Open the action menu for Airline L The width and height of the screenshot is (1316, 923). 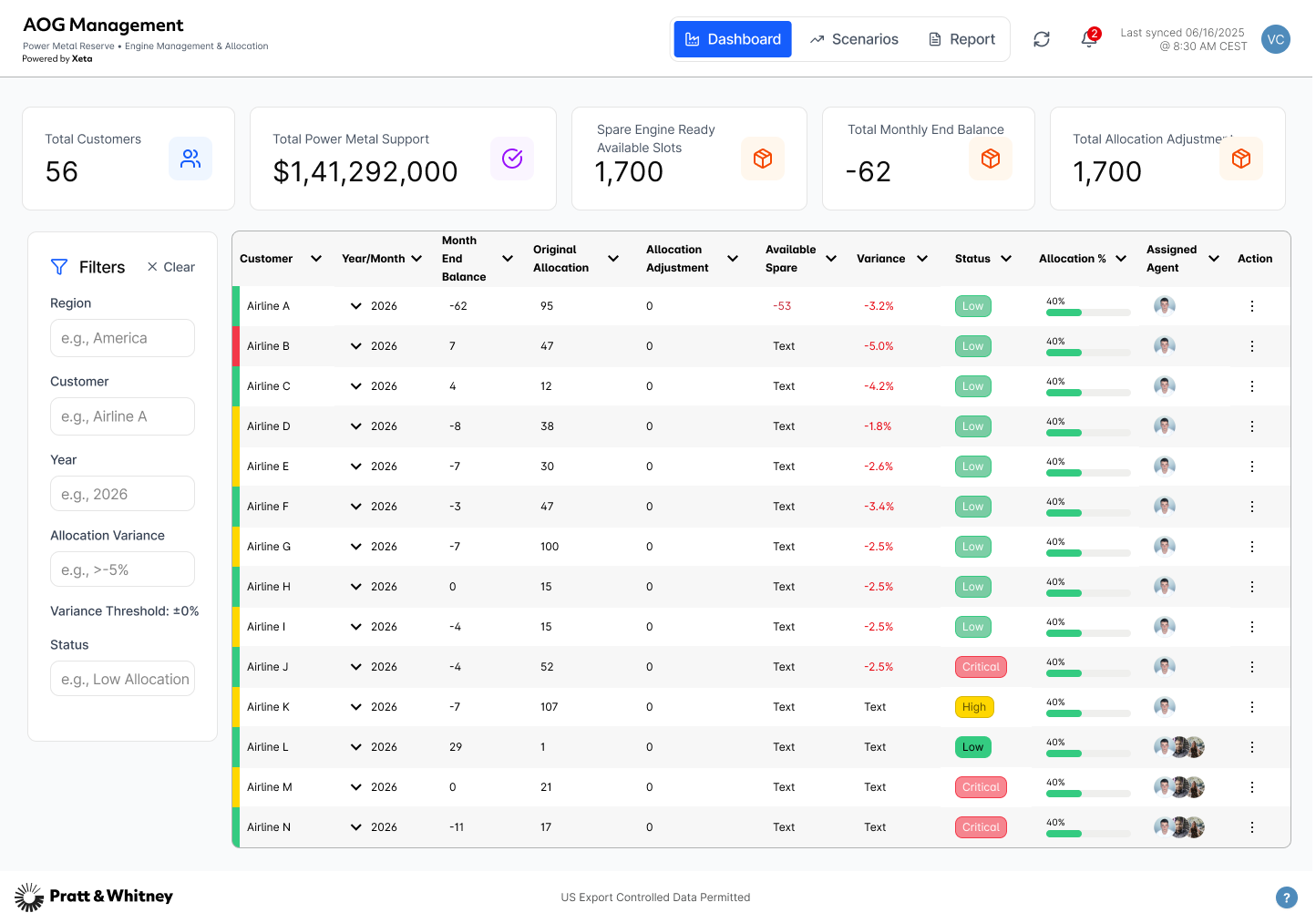1252,747
